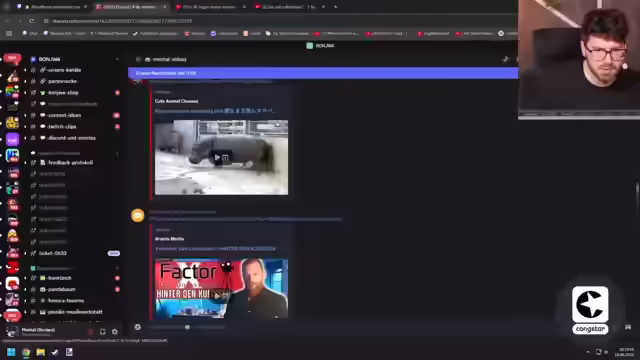Expand the BONJWA server dropdown header
The image size is (640, 360).
(76, 59)
